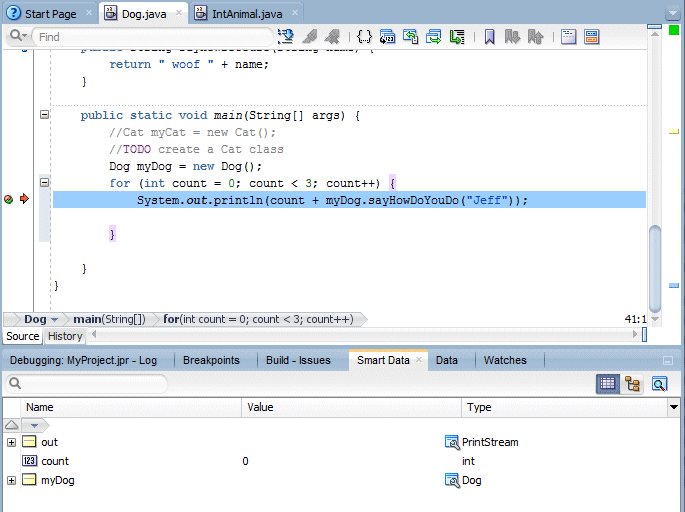Click the first grayed highlighter icon
Image resolution: width=685 pixels, height=512 pixels.
pos(310,37)
